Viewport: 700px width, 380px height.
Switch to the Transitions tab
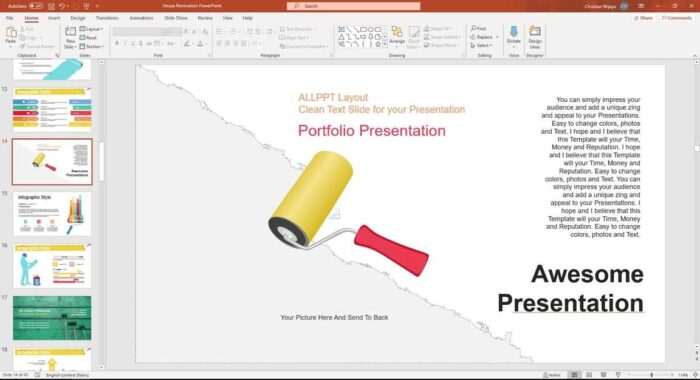(x=107, y=18)
